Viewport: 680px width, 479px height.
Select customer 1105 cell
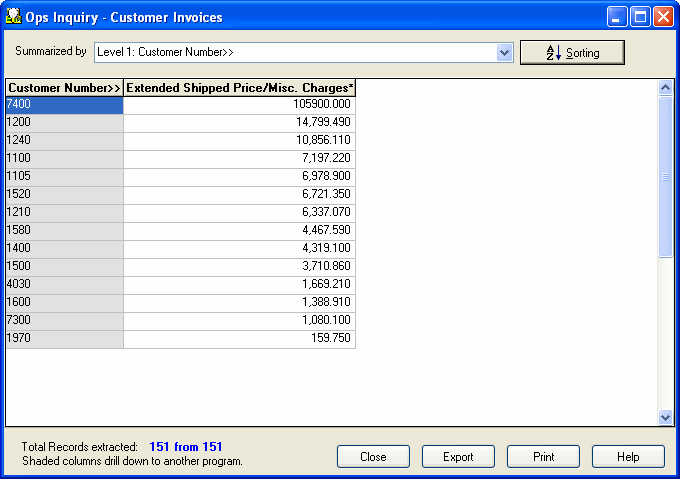coord(65,177)
